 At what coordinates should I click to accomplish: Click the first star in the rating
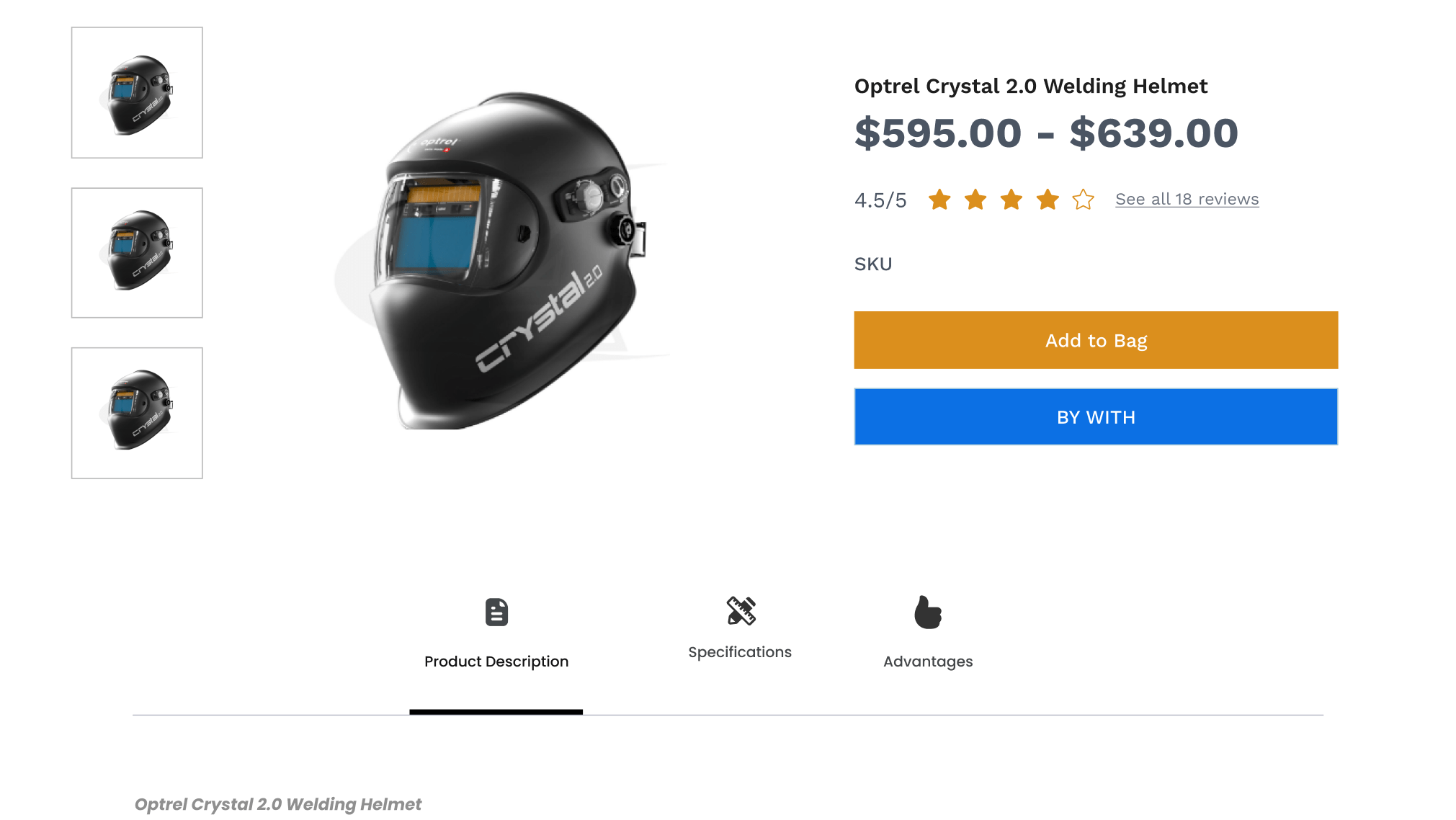coord(939,200)
